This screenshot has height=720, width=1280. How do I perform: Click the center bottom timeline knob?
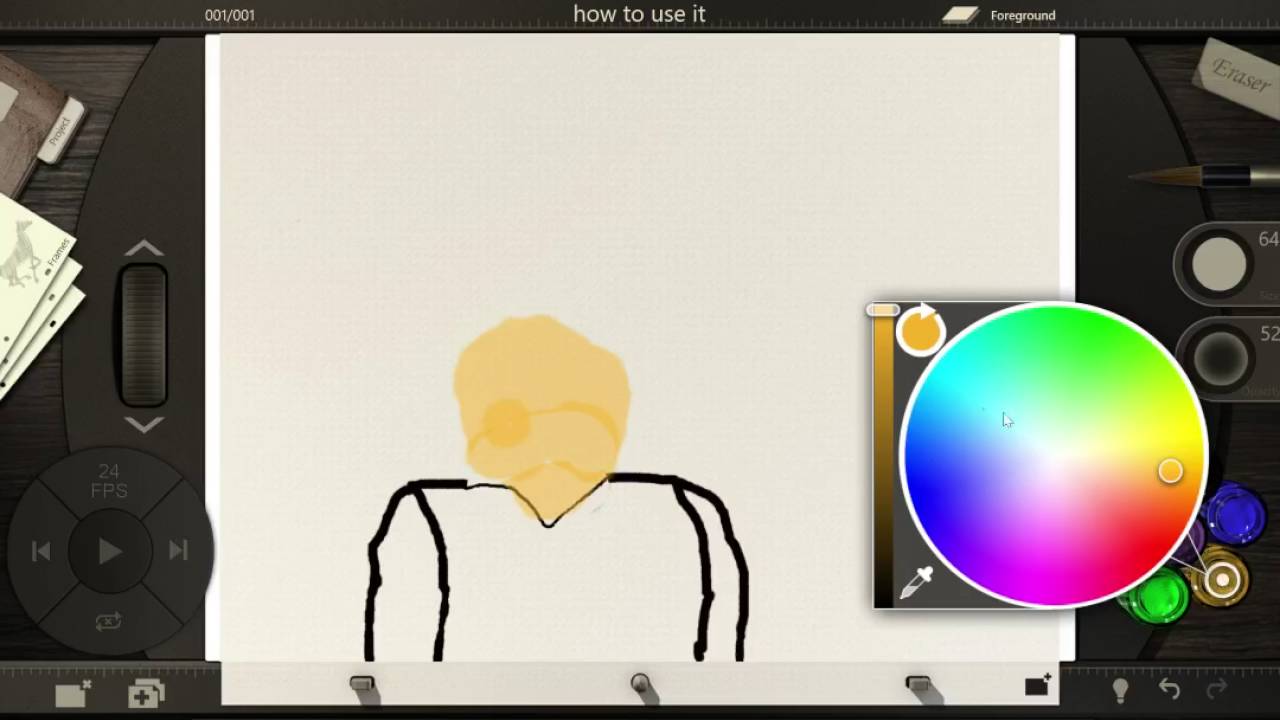(640, 685)
